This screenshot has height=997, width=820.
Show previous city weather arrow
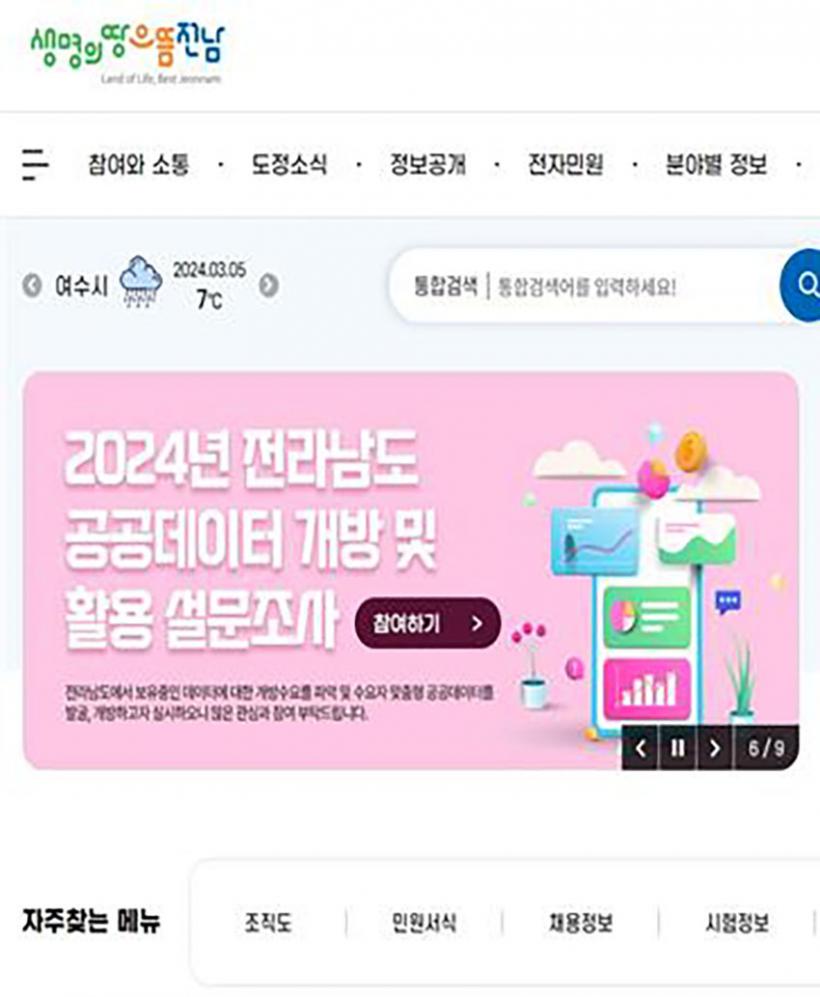click(32, 285)
